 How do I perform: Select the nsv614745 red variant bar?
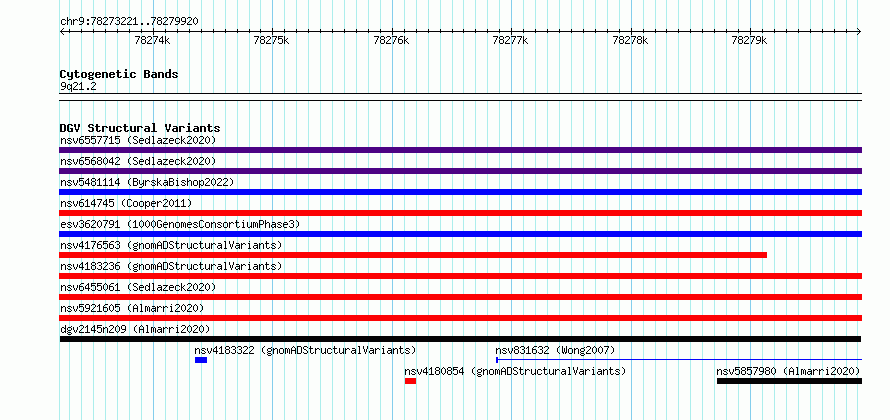pyautogui.click(x=460, y=213)
